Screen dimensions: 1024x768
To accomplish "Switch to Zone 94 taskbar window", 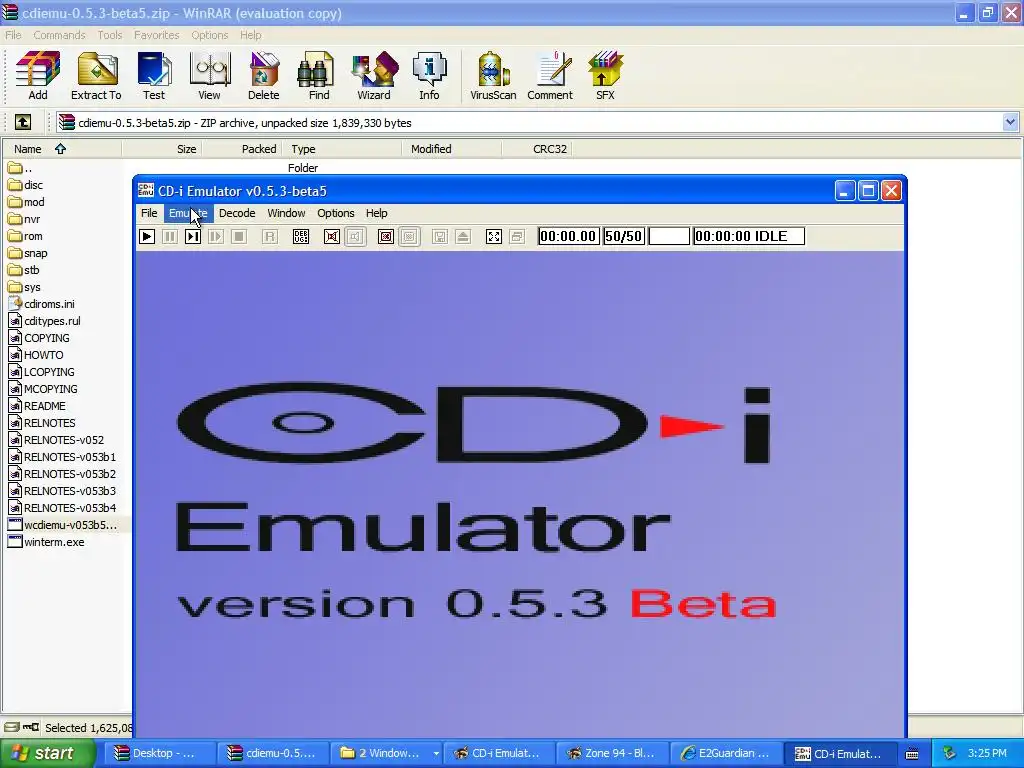I will tap(613, 753).
